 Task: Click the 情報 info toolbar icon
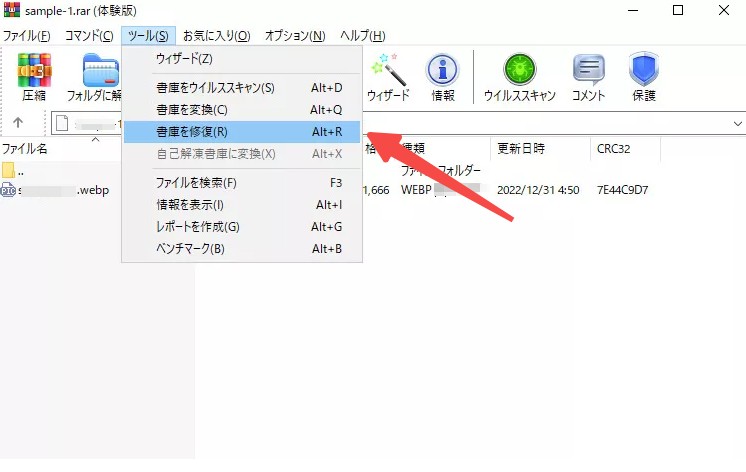(442, 77)
